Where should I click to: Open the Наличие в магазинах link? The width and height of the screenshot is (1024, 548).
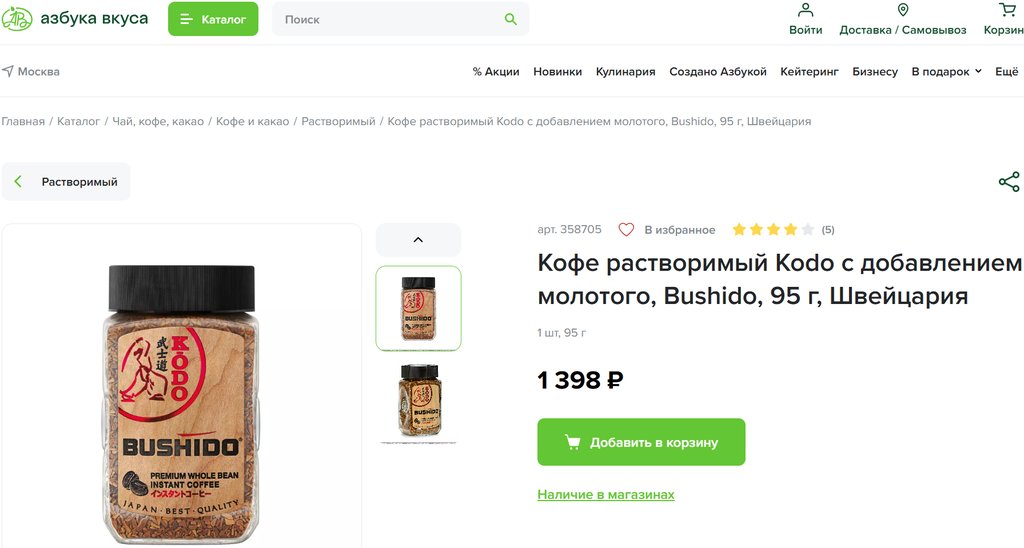[x=606, y=495]
